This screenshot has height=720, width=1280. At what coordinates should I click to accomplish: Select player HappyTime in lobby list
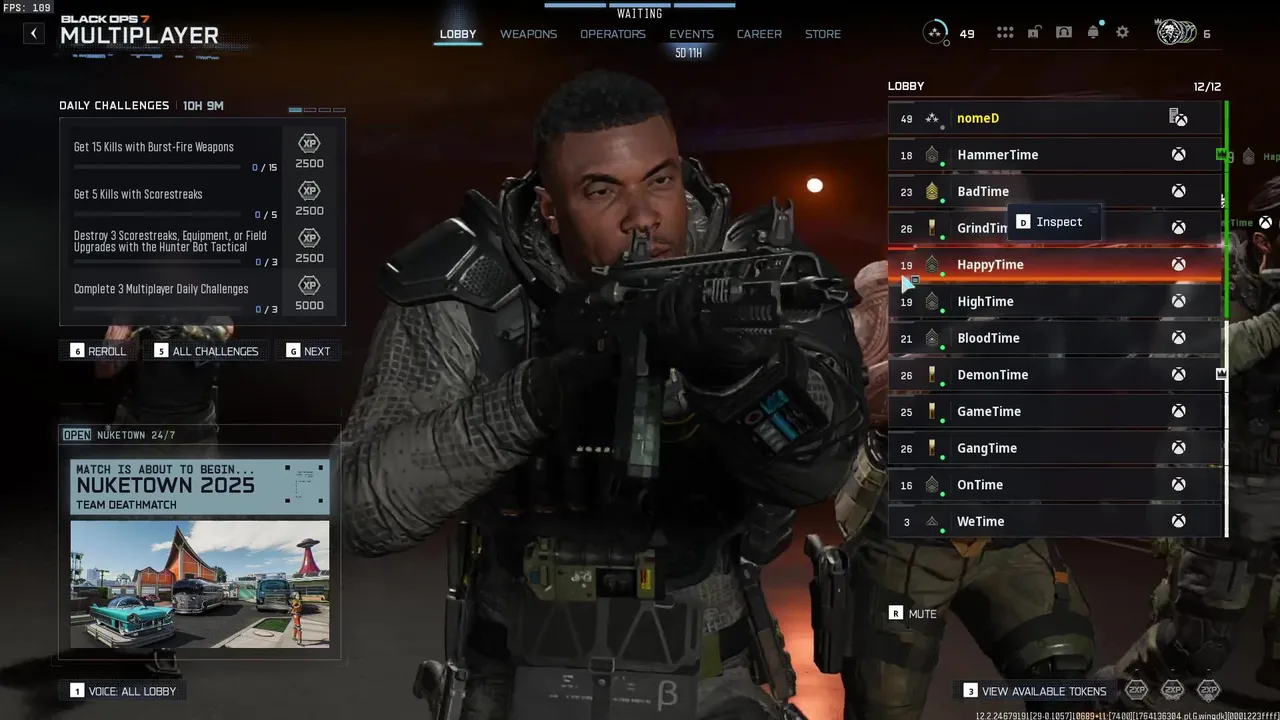[x=1054, y=265]
